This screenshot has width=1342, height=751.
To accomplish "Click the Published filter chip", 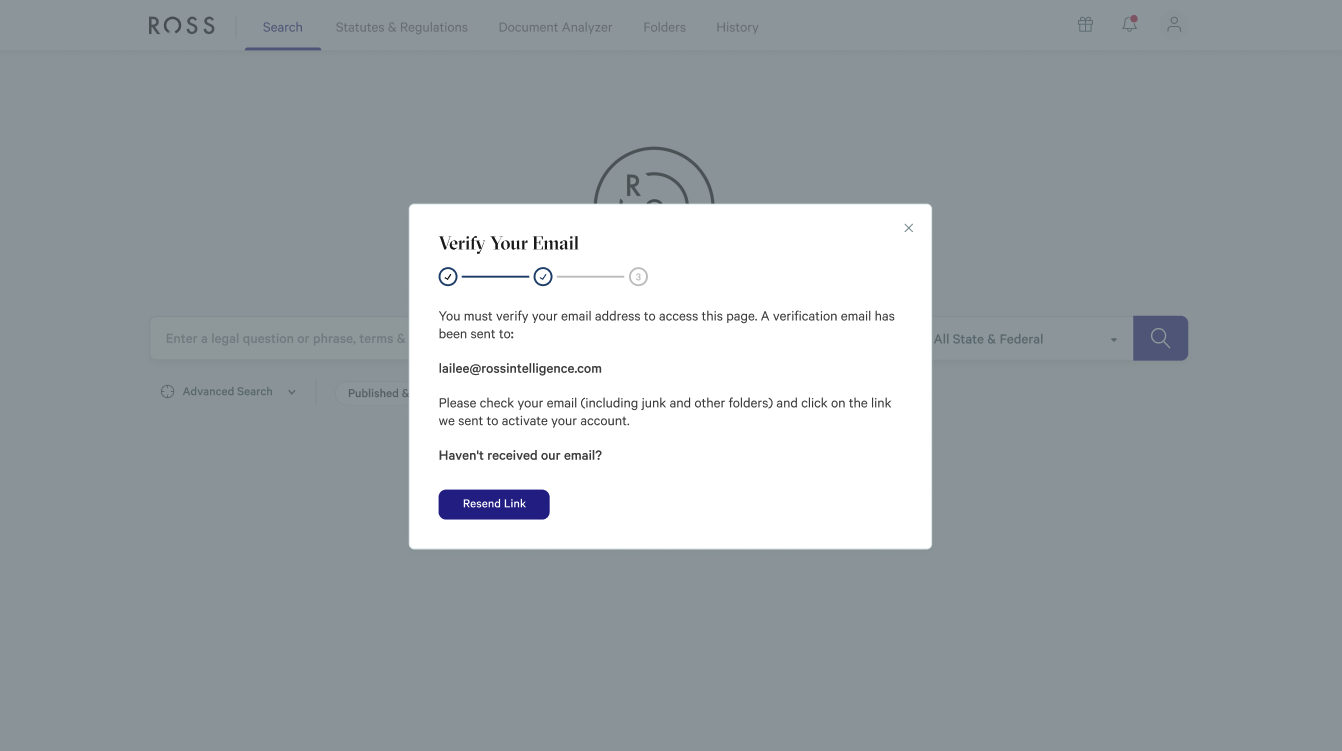I will point(375,393).
